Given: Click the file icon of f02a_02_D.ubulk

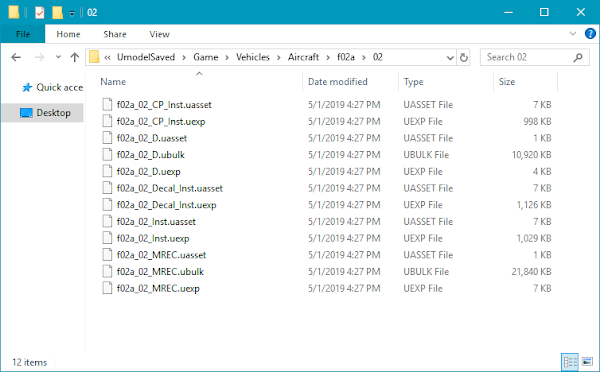Looking at the screenshot, I should click(x=107, y=155).
